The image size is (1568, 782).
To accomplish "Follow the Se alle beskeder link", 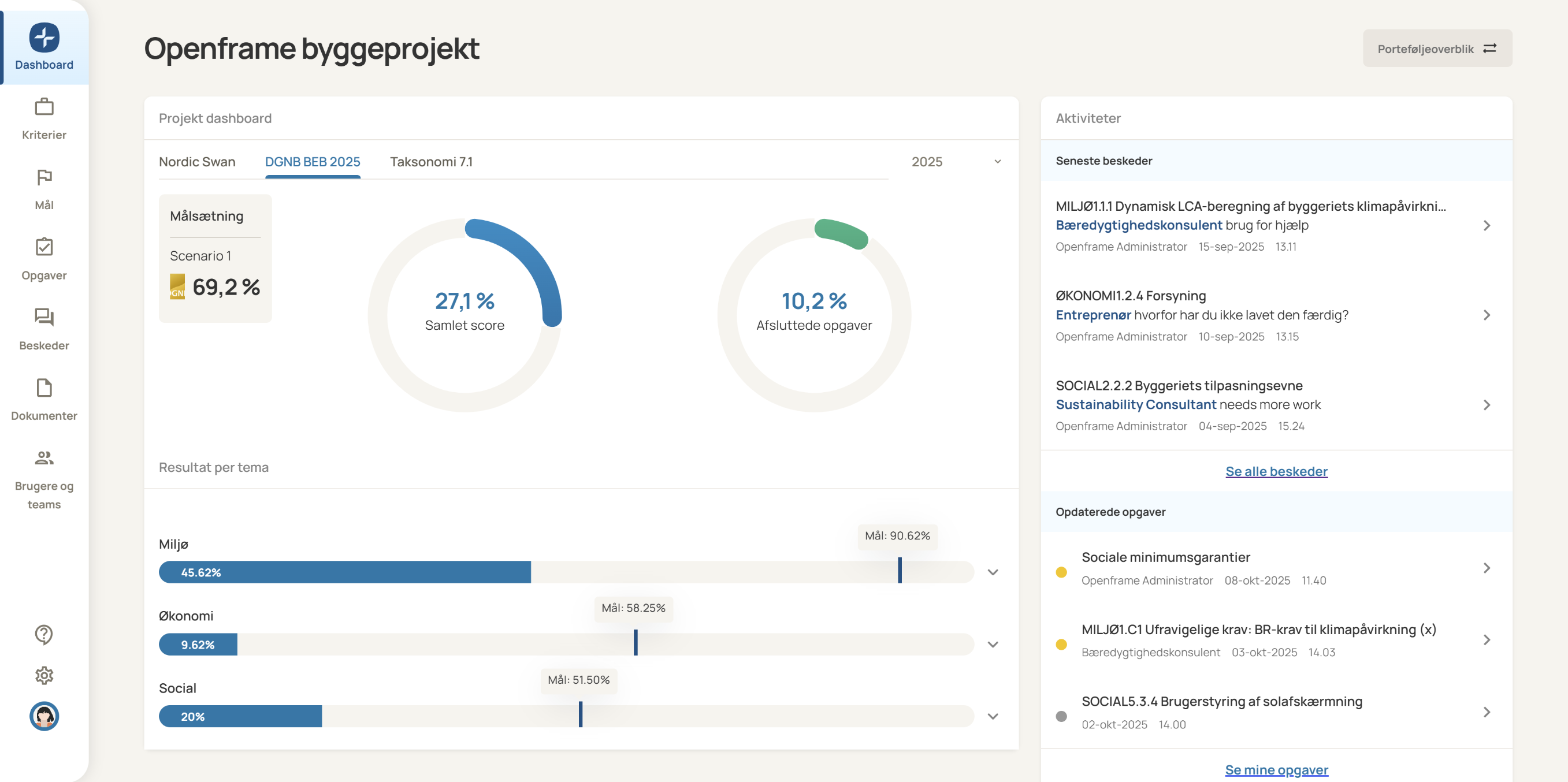I will [1276, 471].
